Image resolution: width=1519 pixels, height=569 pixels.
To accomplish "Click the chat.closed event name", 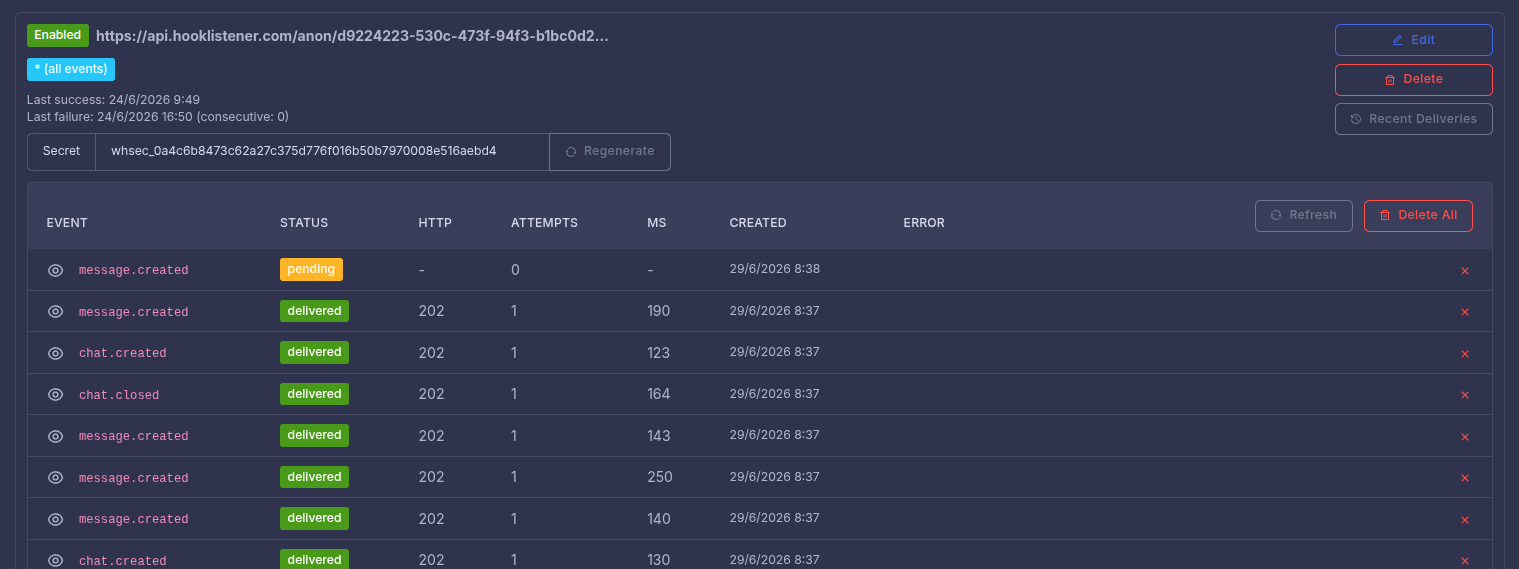I will coord(119,395).
